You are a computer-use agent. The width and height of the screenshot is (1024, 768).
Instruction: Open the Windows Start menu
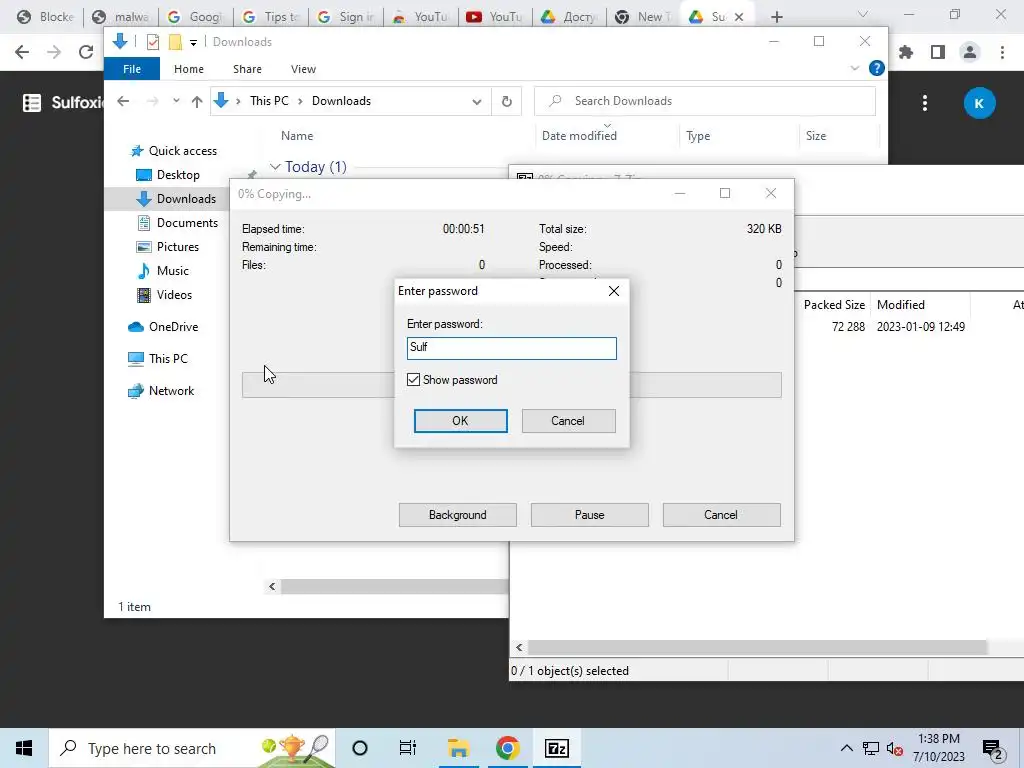[x=24, y=748]
